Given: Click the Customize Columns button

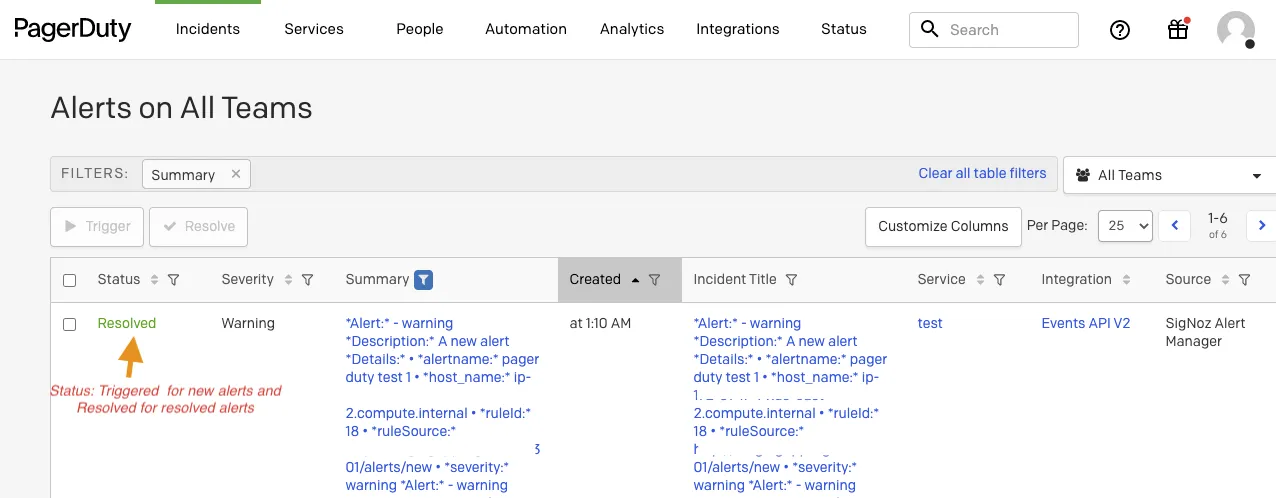Looking at the screenshot, I should [943, 226].
